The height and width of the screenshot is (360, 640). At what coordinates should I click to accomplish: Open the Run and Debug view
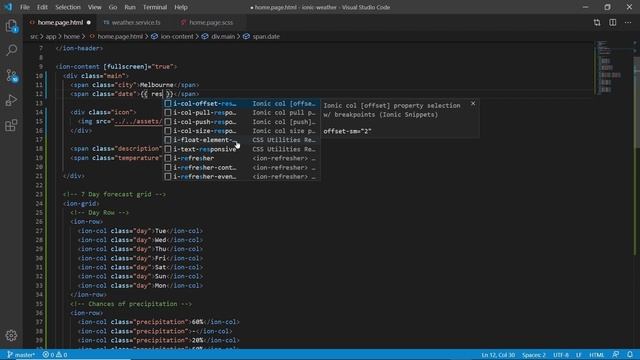click(11, 100)
